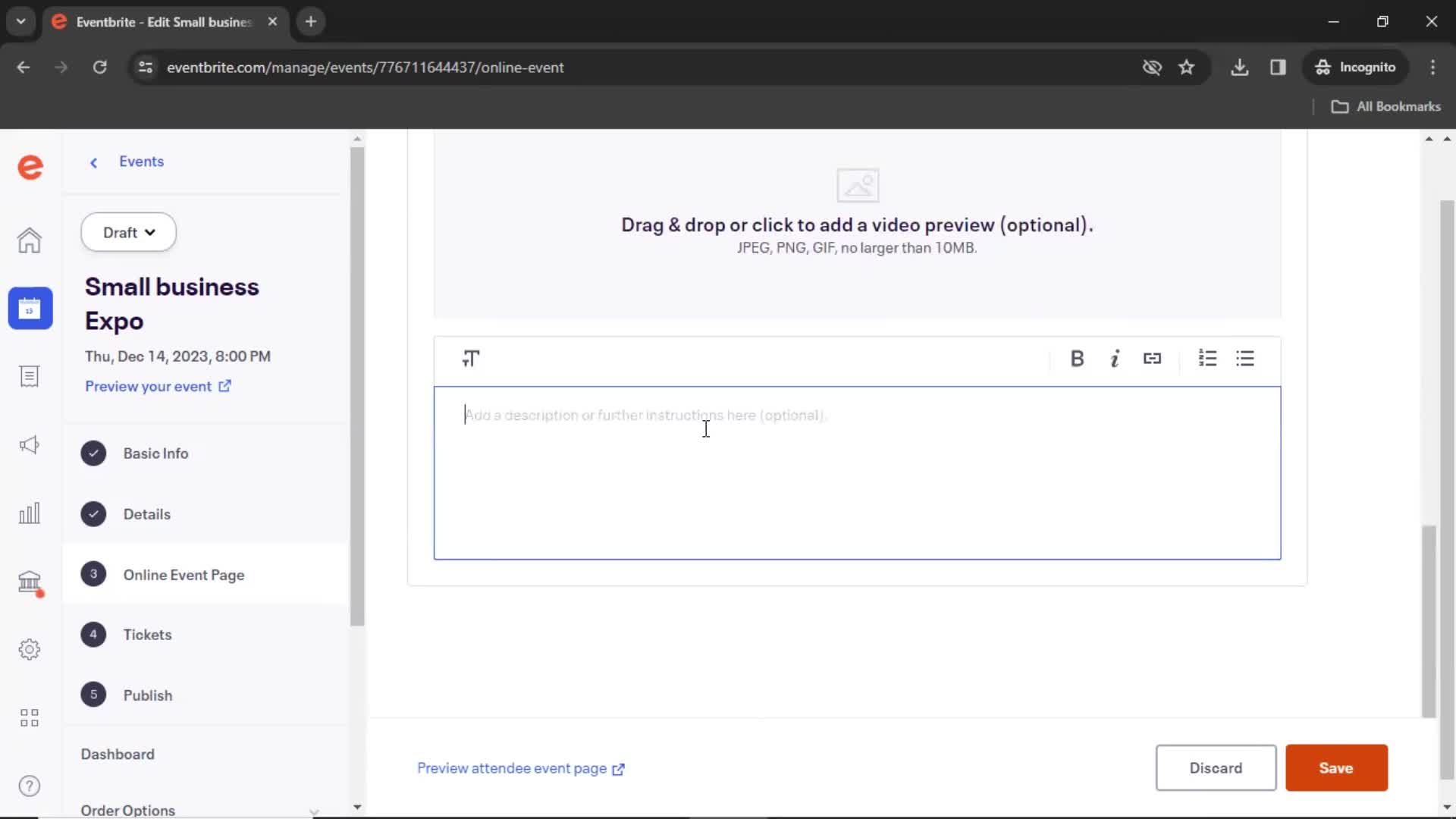The width and height of the screenshot is (1456, 819).
Task: Open the Chrome three-dot menu
Action: [x=1432, y=67]
